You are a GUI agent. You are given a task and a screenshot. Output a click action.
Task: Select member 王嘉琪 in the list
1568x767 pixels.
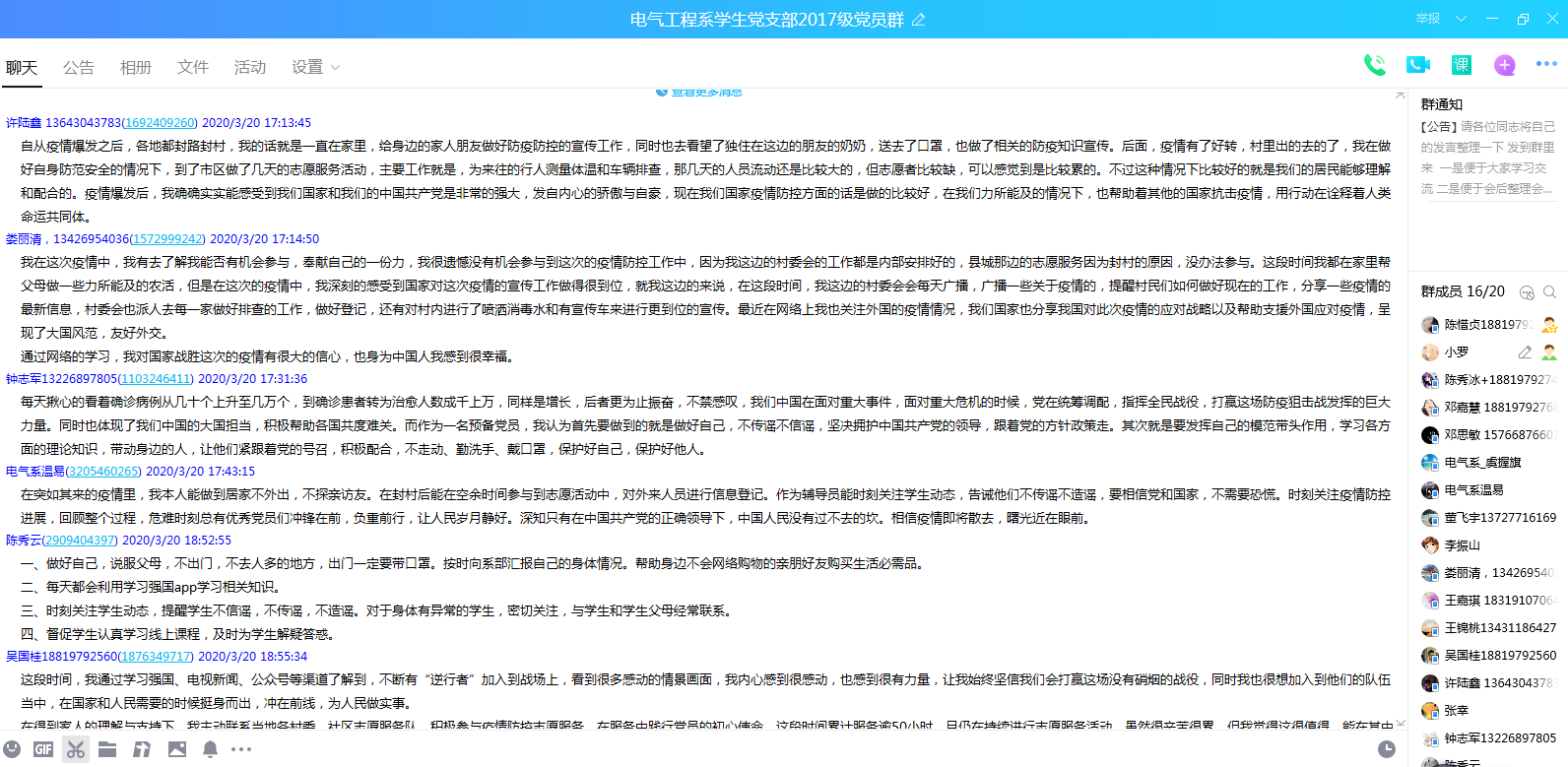(x=1487, y=601)
